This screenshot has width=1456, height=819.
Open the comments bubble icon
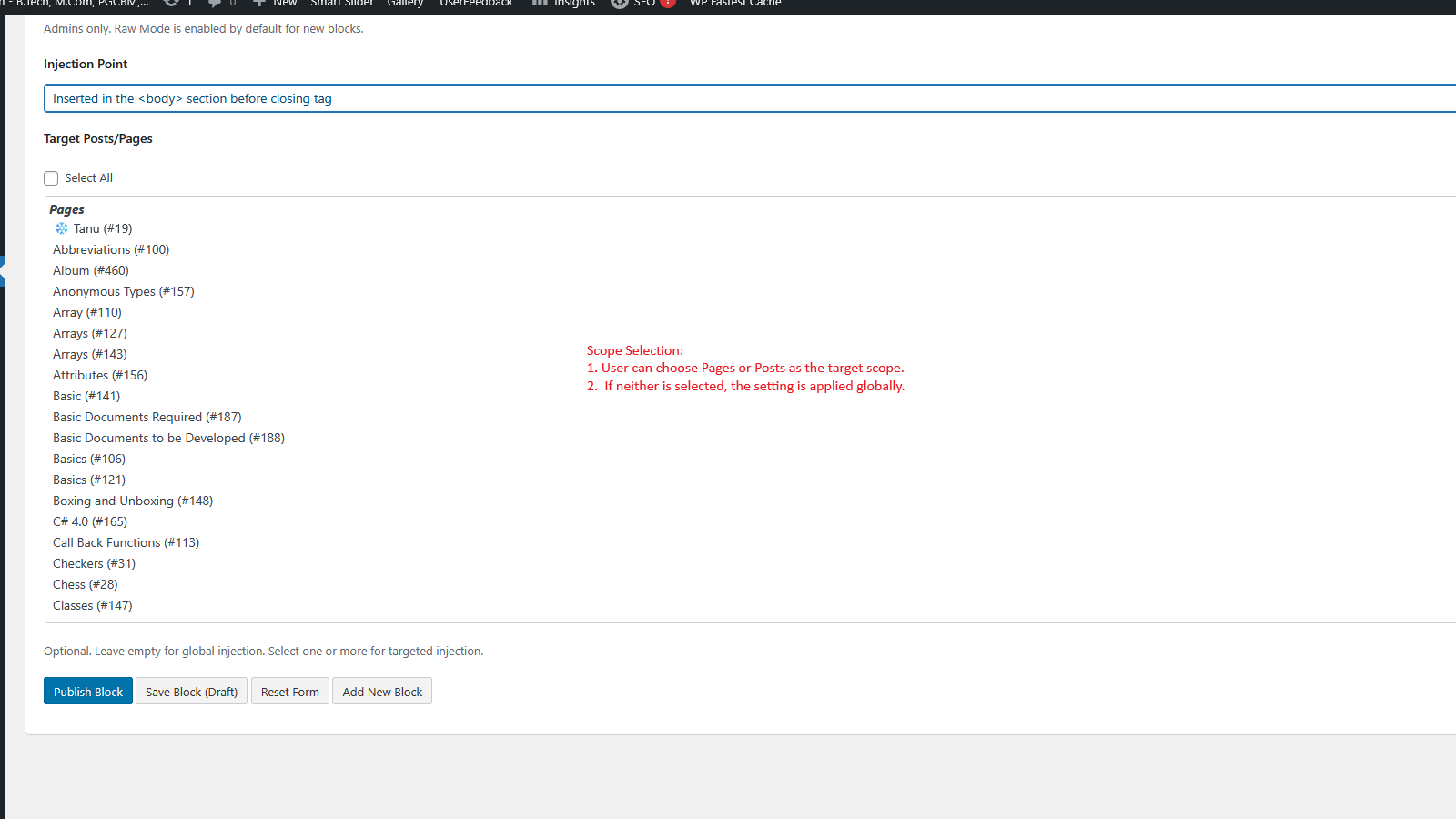point(215,3)
